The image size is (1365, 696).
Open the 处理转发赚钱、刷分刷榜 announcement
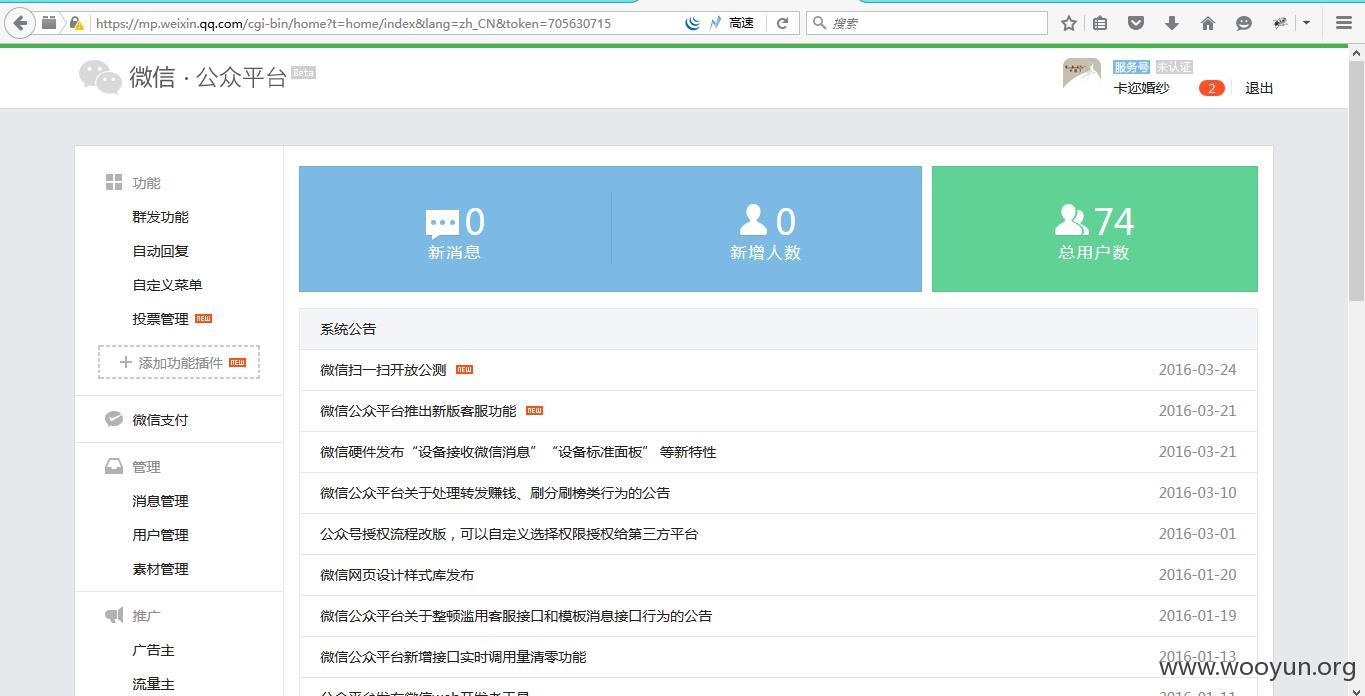(495, 493)
